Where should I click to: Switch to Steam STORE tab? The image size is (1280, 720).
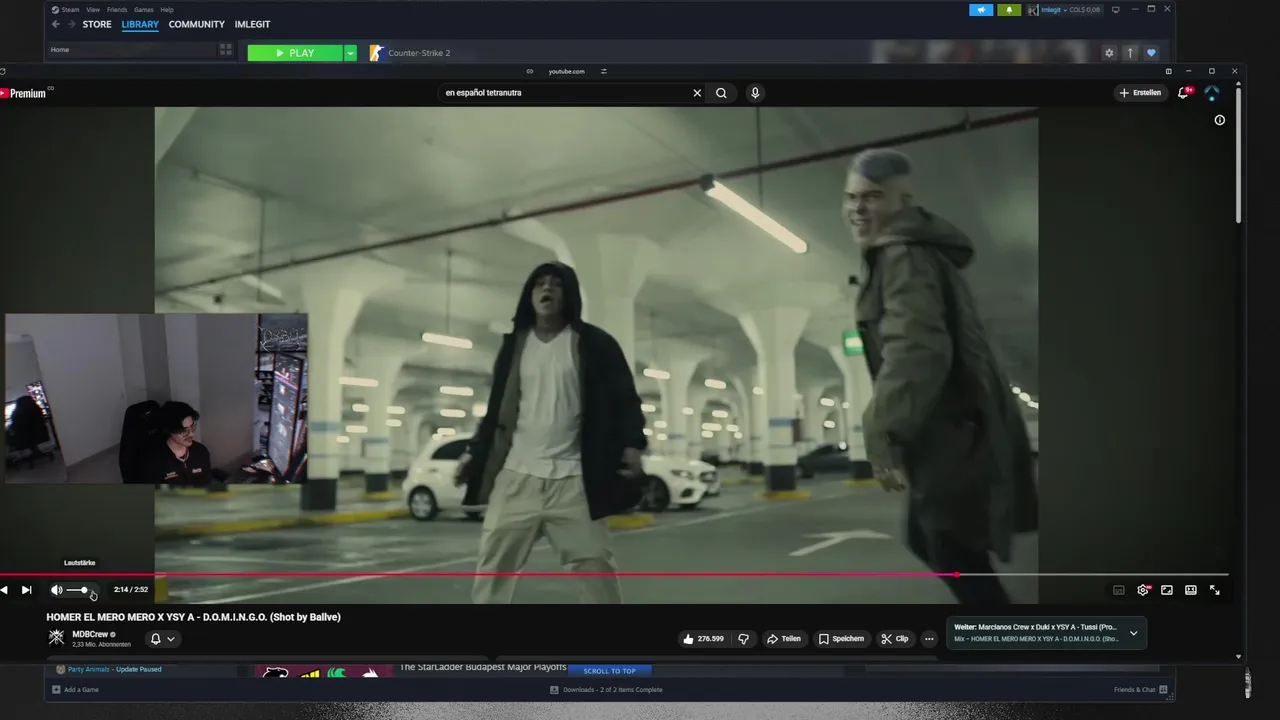pos(97,25)
